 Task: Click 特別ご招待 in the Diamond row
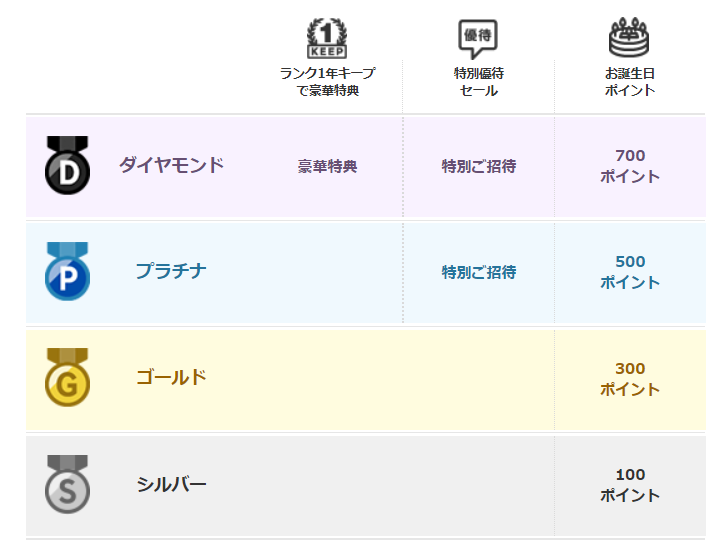(x=479, y=166)
